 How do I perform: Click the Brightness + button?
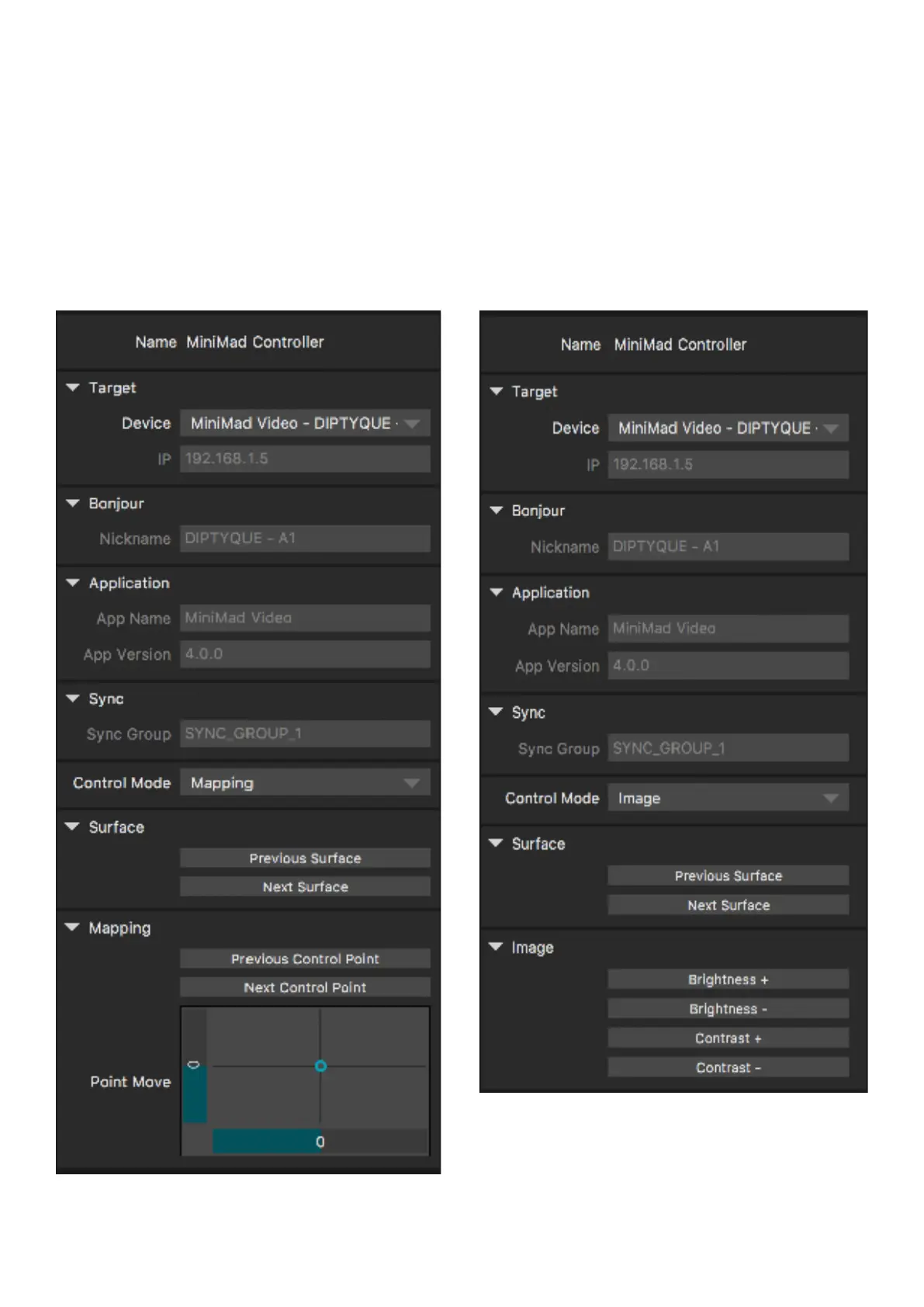tap(728, 979)
